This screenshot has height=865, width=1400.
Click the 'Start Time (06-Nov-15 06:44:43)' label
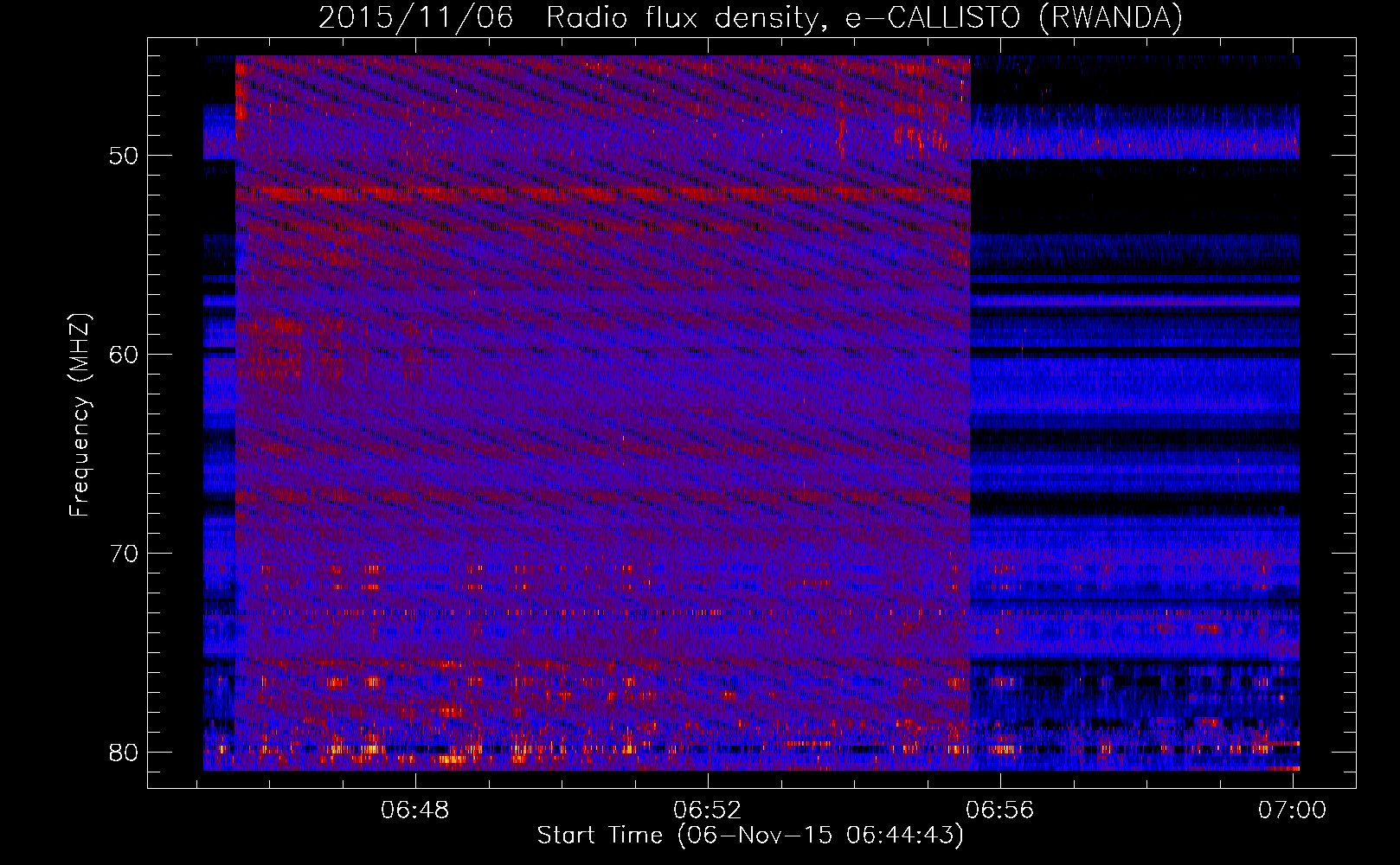(750, 836)
